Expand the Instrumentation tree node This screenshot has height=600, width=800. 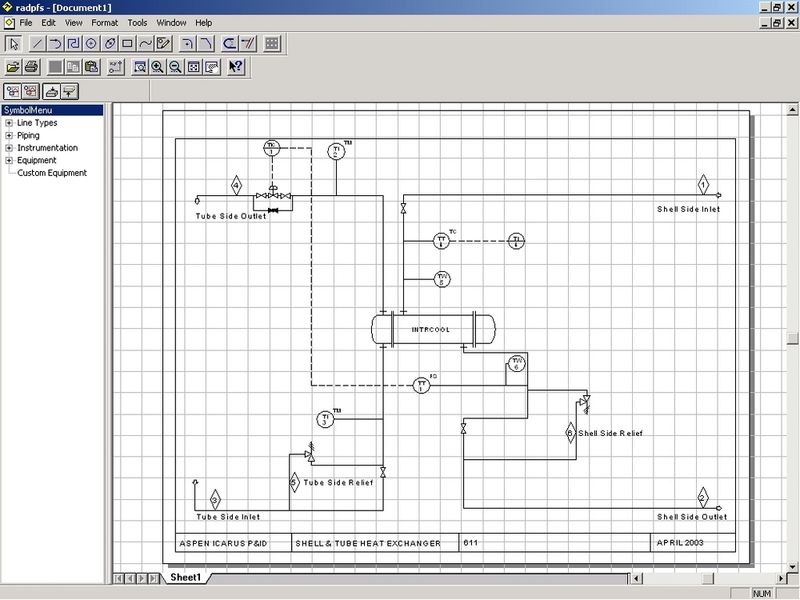click(8, 147)
